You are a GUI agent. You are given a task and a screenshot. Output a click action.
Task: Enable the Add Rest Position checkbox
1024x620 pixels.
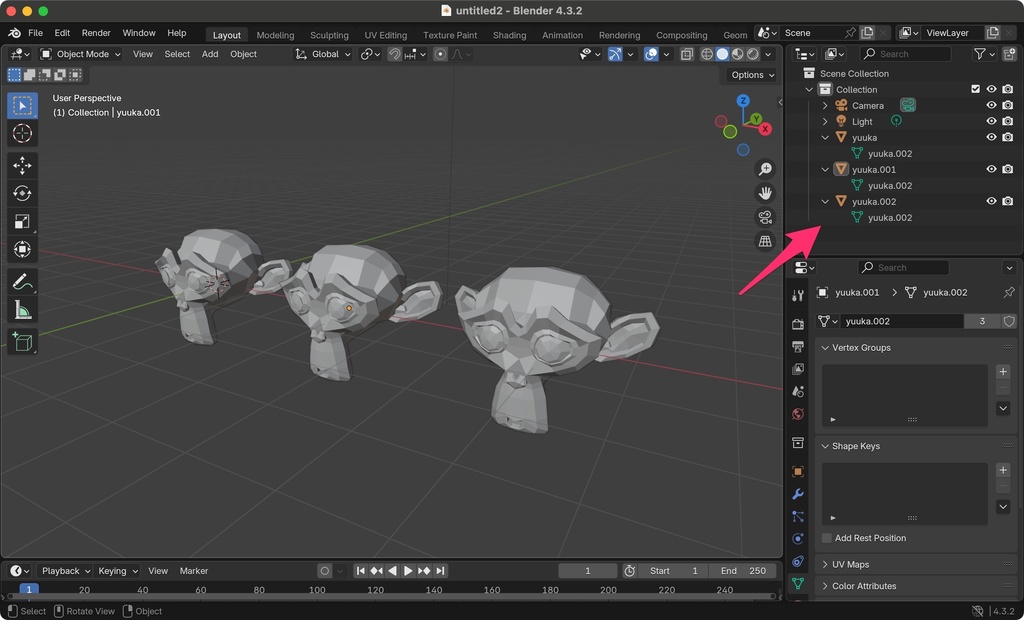(x=827, y=538)
